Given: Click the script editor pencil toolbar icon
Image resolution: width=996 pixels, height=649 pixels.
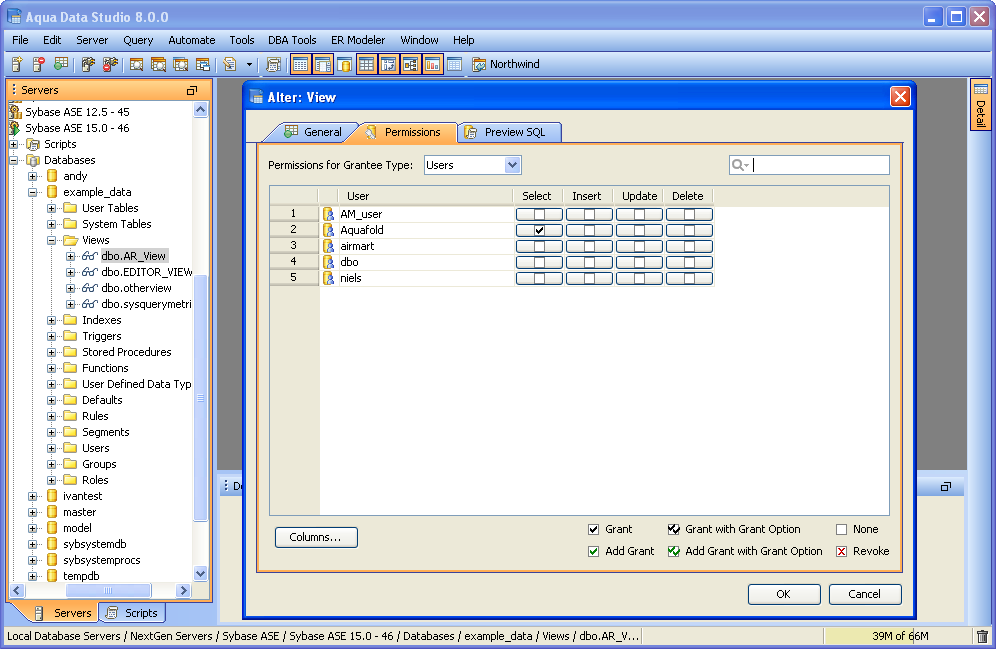Looking at the screenshot, I should (x=230, y=64).
